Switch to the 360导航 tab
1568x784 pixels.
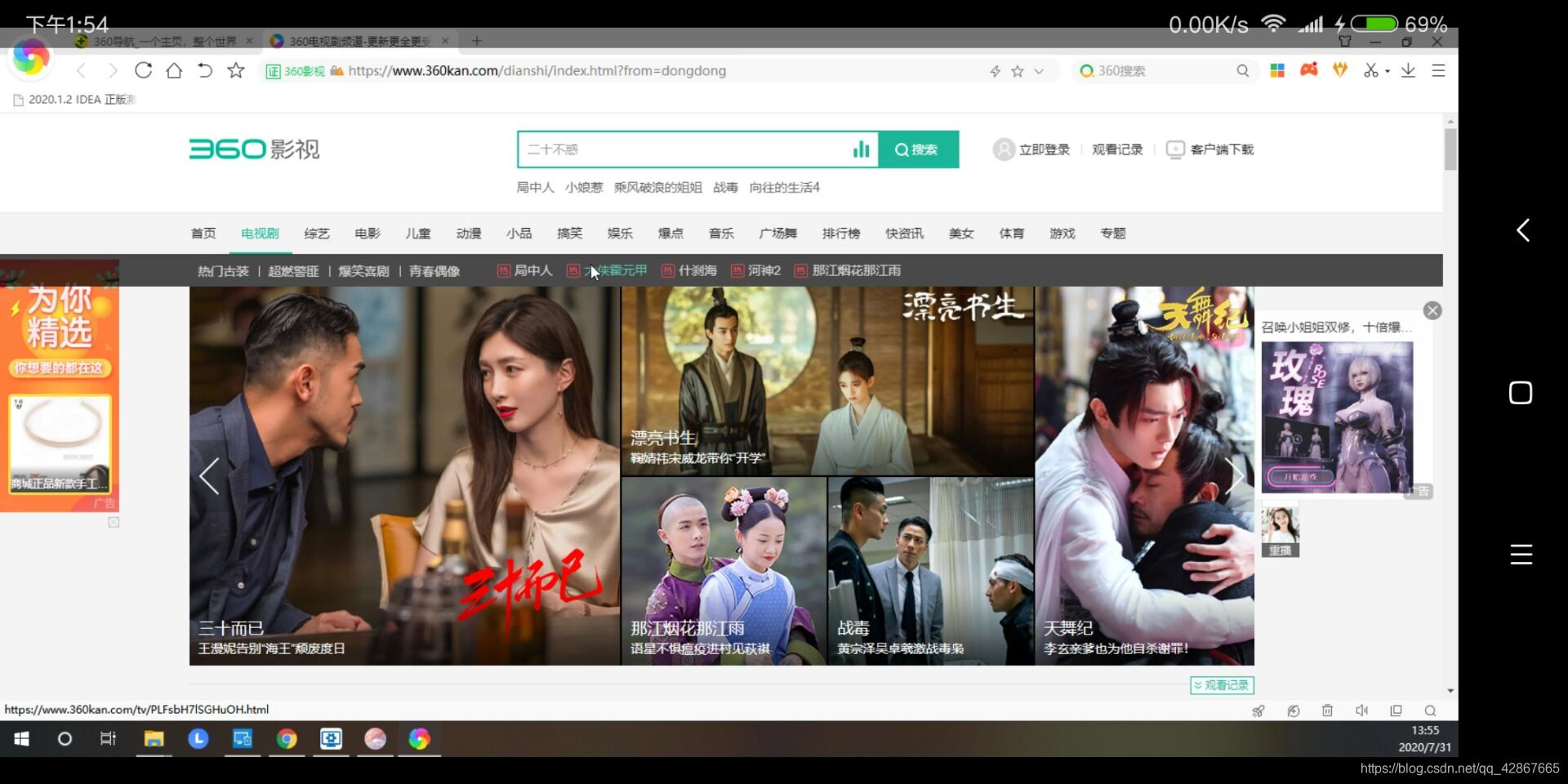coord(163,41)
